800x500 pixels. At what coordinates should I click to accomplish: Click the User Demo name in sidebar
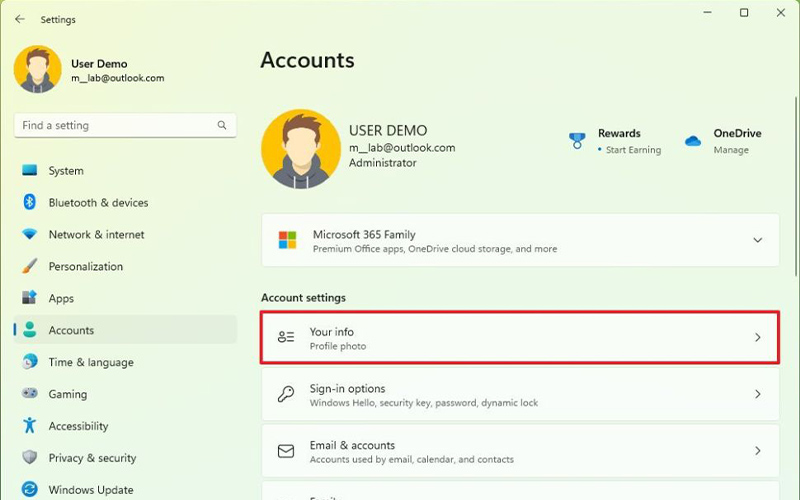pyautogui.click(x=99, y=64)
